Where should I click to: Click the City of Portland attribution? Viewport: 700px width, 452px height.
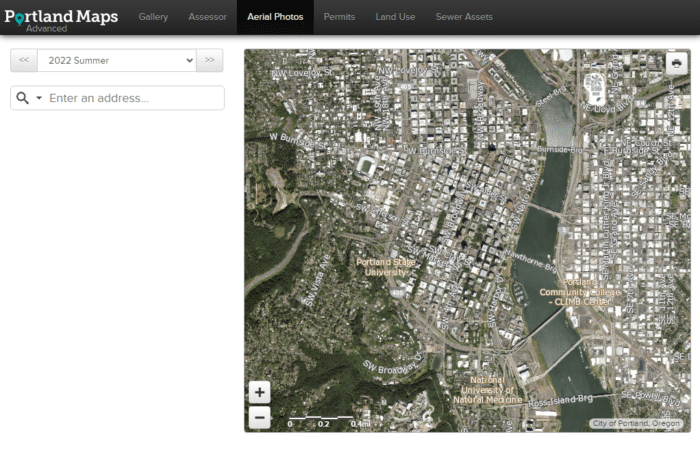click(637, 424)
